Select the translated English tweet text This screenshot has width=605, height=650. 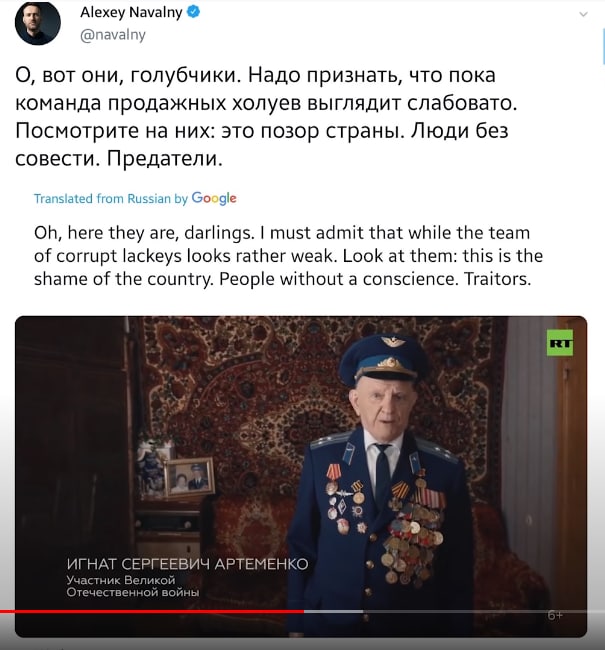click(x=288, y=256)
